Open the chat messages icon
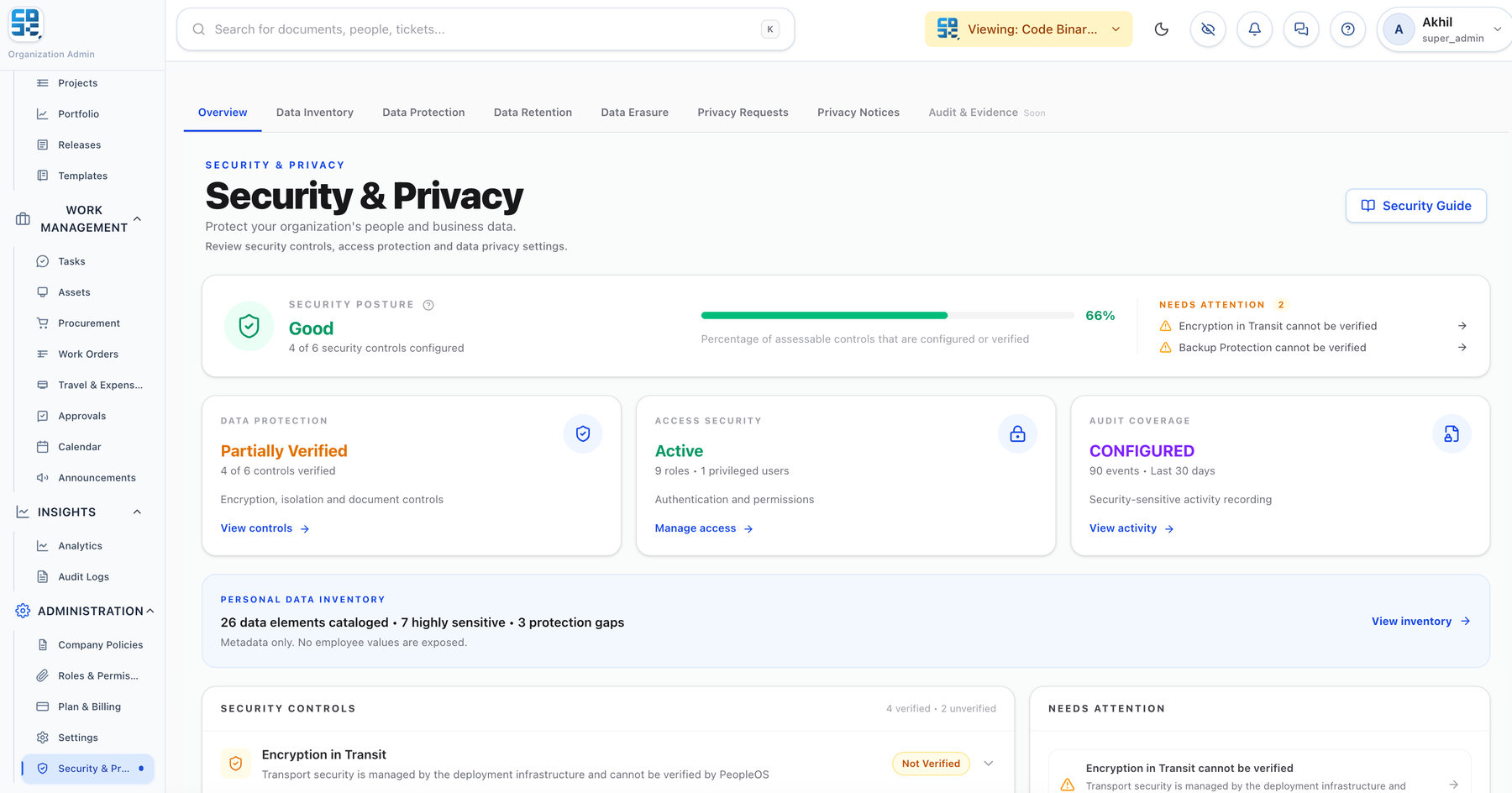 1301,29
